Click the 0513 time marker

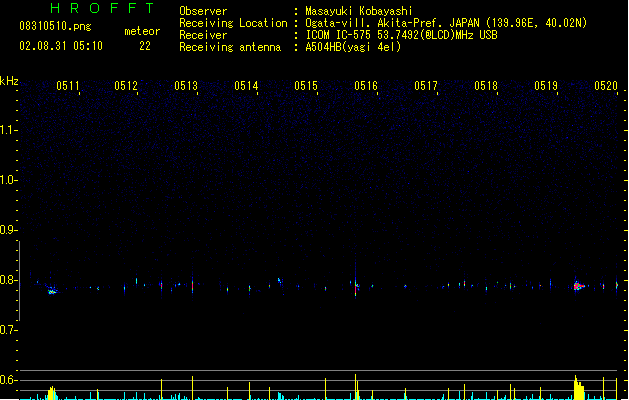tap(186, 86)
